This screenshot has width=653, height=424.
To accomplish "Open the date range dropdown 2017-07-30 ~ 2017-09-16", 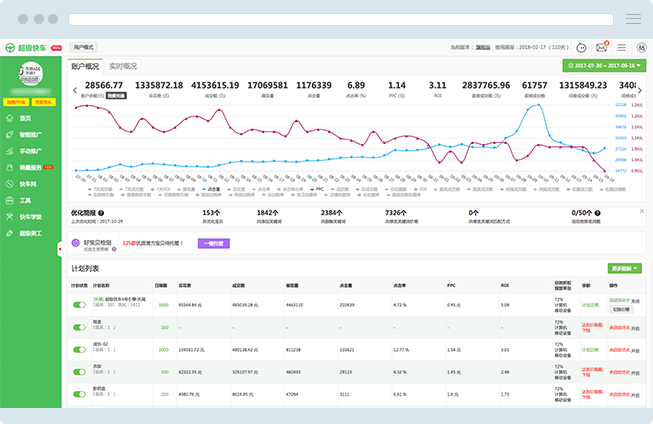I will (606, 65).
